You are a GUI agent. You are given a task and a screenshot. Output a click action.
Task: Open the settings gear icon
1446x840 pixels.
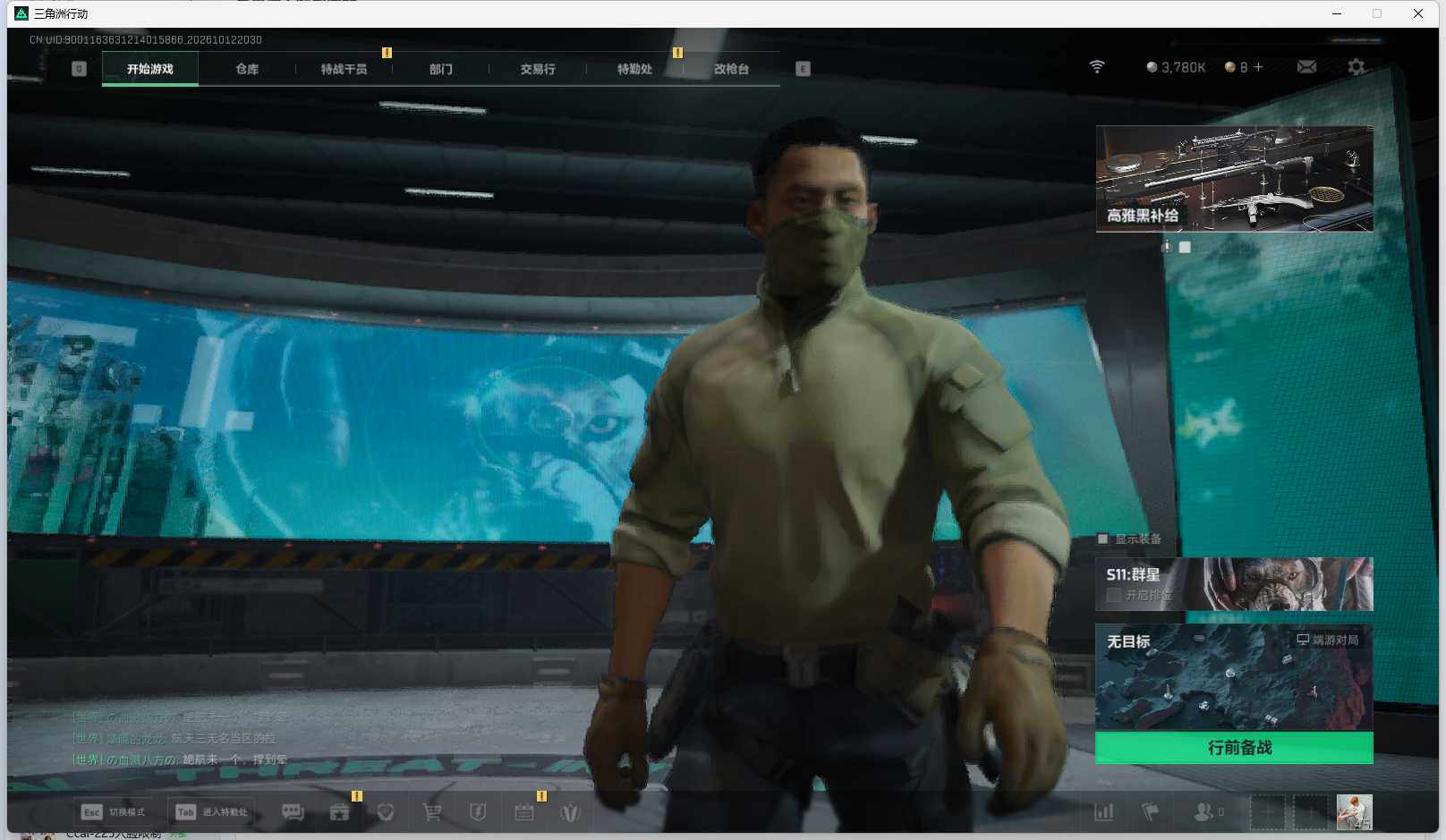point(1357,67)
